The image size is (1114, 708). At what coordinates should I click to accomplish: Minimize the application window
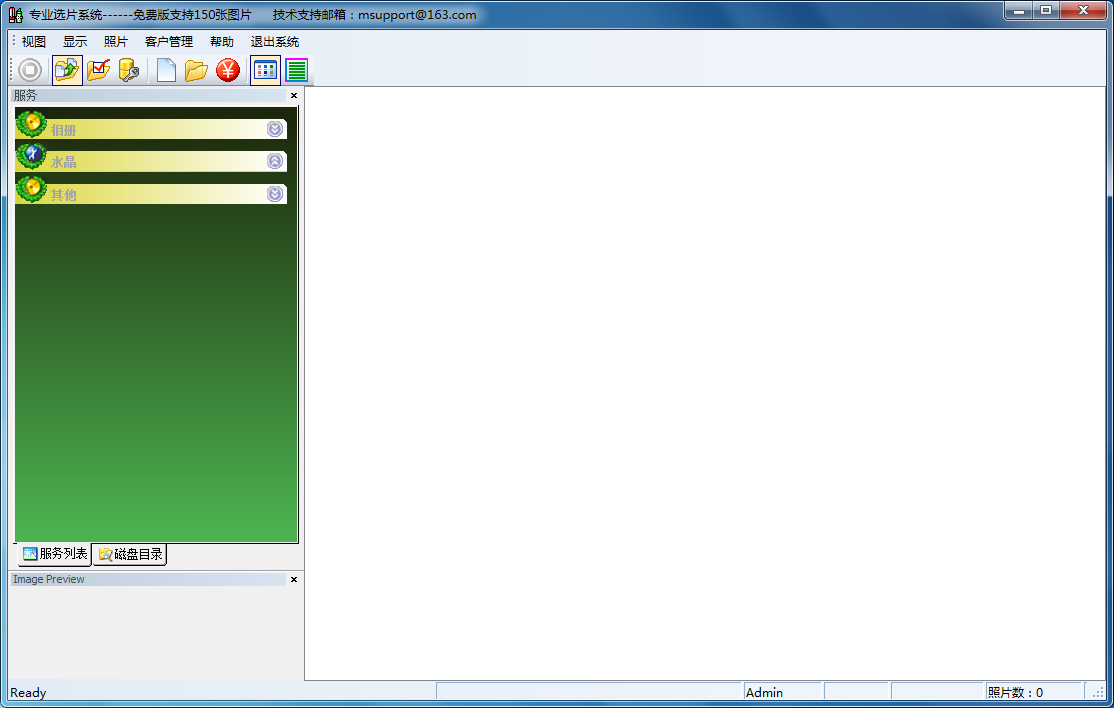point(1018,11)
